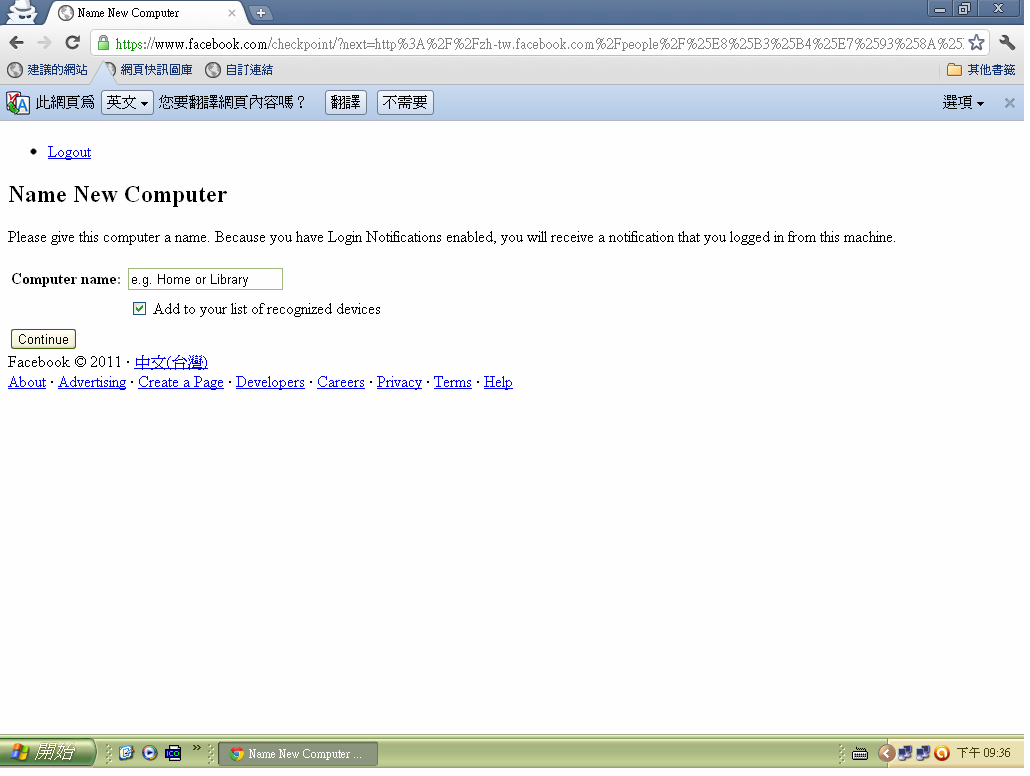The height and width of the screenshot is (776, 1030).
Task: Click the 不需要 button
Action: pyautogui.click(x=405, y=103)
